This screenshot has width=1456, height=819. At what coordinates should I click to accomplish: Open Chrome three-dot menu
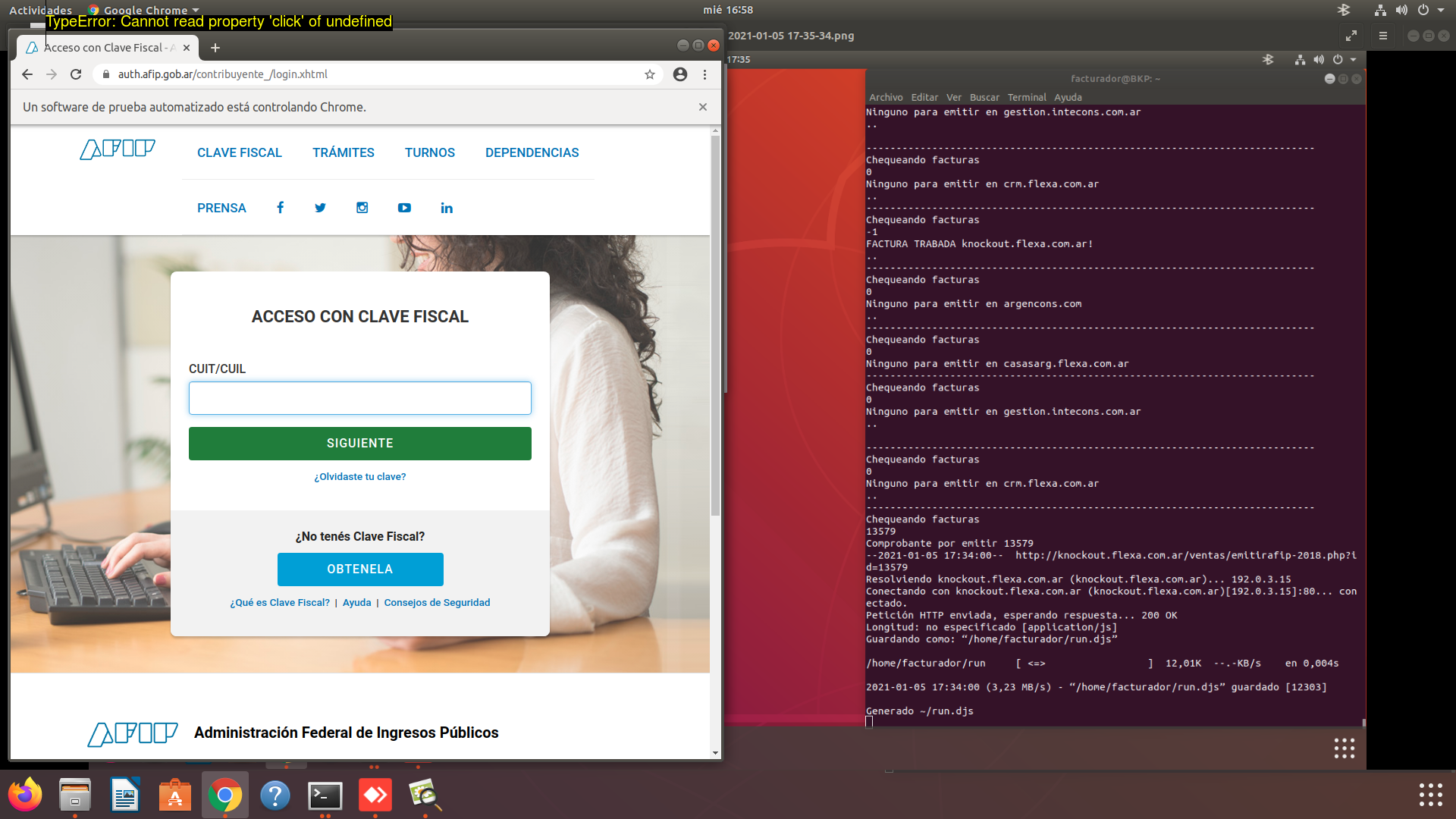tap(704, 74)
